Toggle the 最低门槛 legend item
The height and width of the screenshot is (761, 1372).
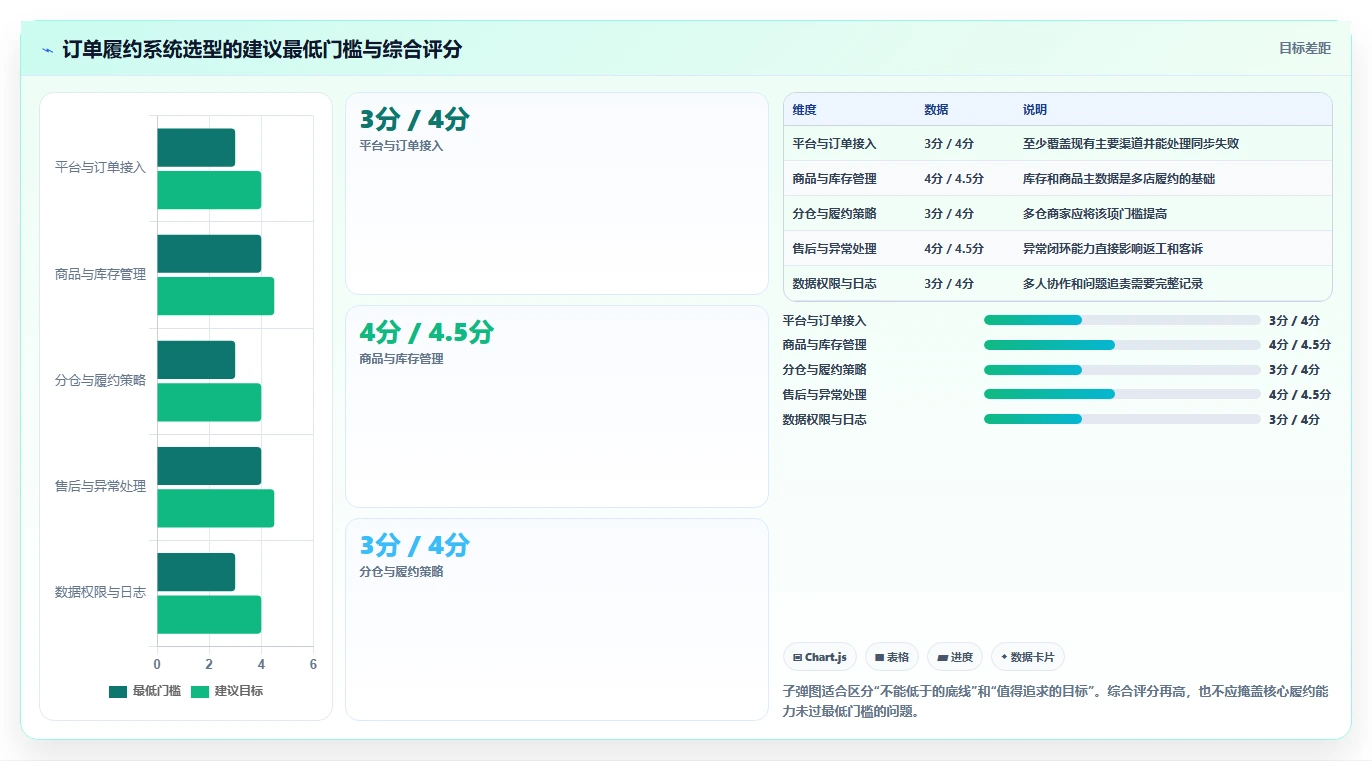[x=145, y=691]
